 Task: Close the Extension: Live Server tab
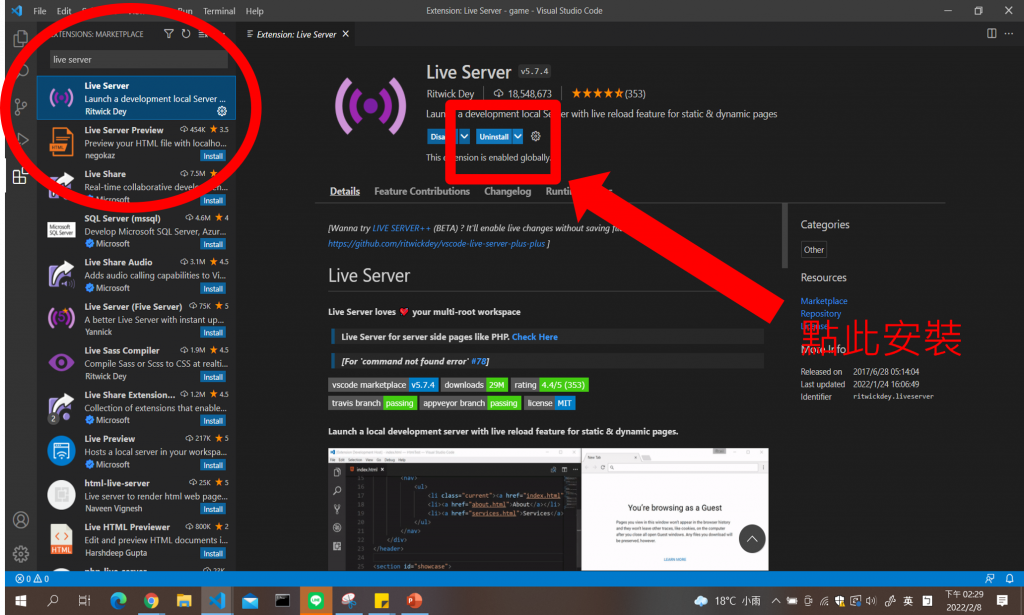(x=345, y=34)
